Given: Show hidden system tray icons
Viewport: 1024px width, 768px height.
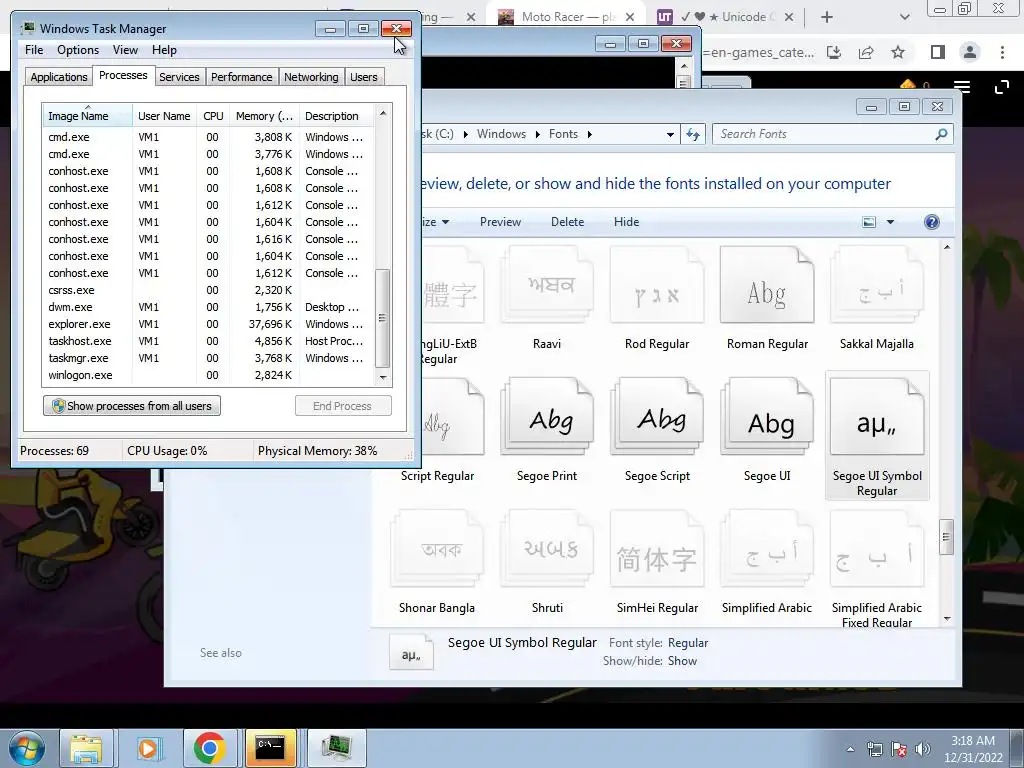Looking at the screenshot, I should (x=850, y=749).
